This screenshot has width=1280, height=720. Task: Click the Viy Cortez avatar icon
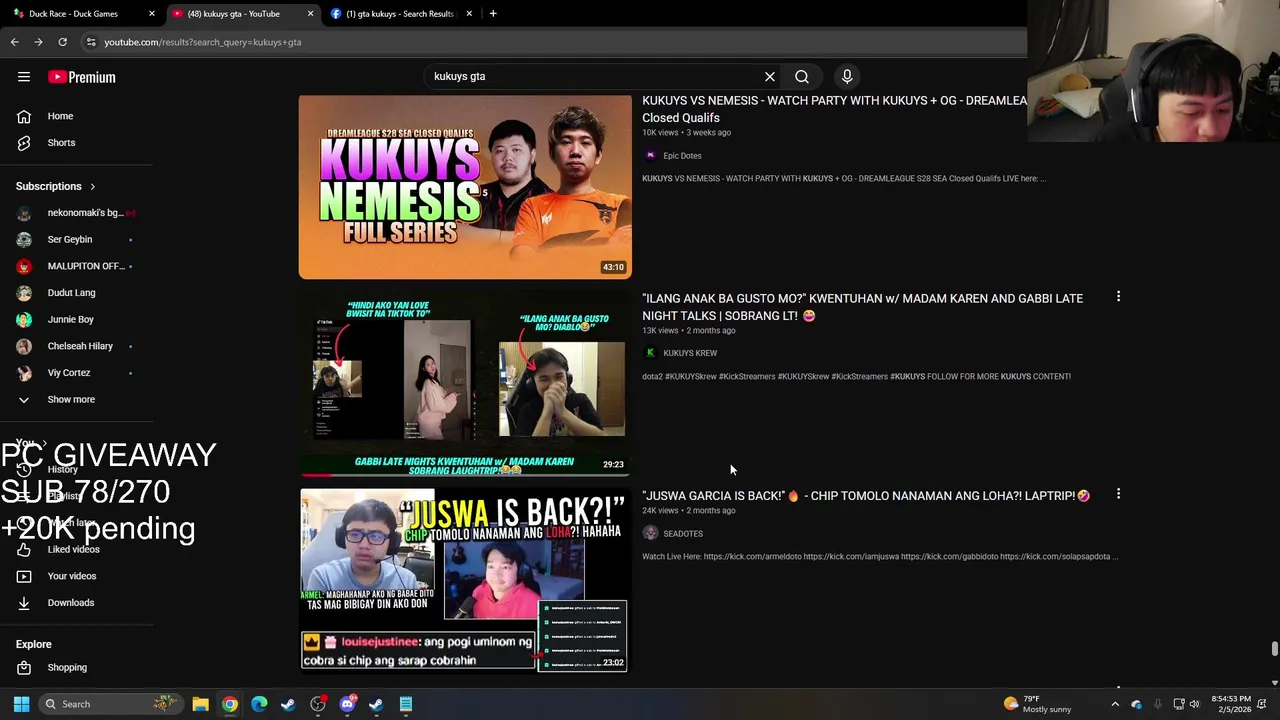click(x=24, y=372)
